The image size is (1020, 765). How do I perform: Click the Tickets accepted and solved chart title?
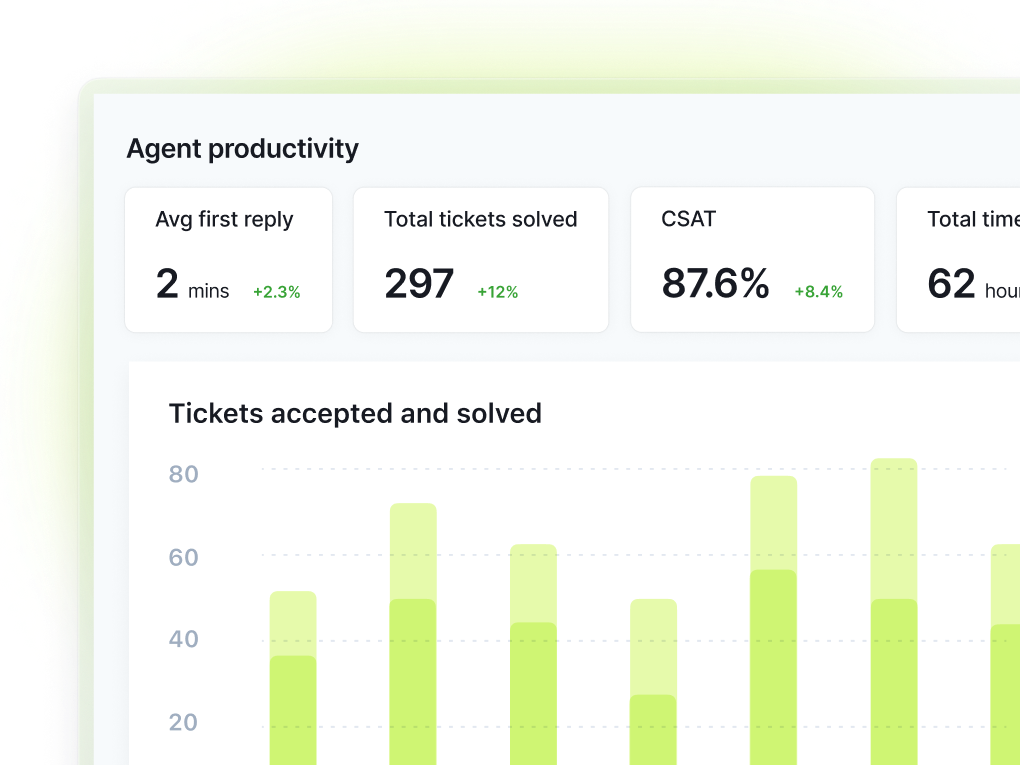[355, 413]
